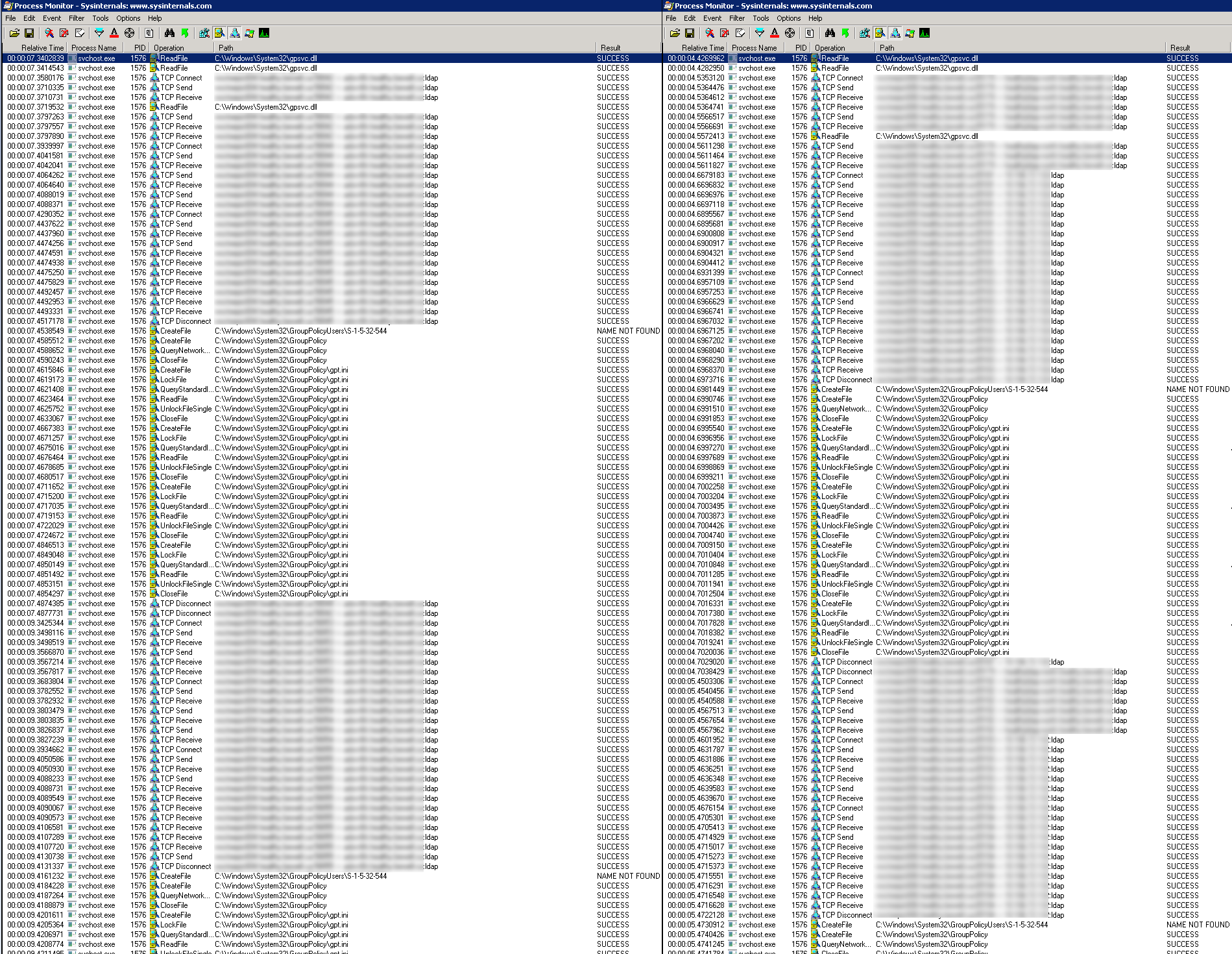Click the green Jump To arrow in right window

[845, 33]
